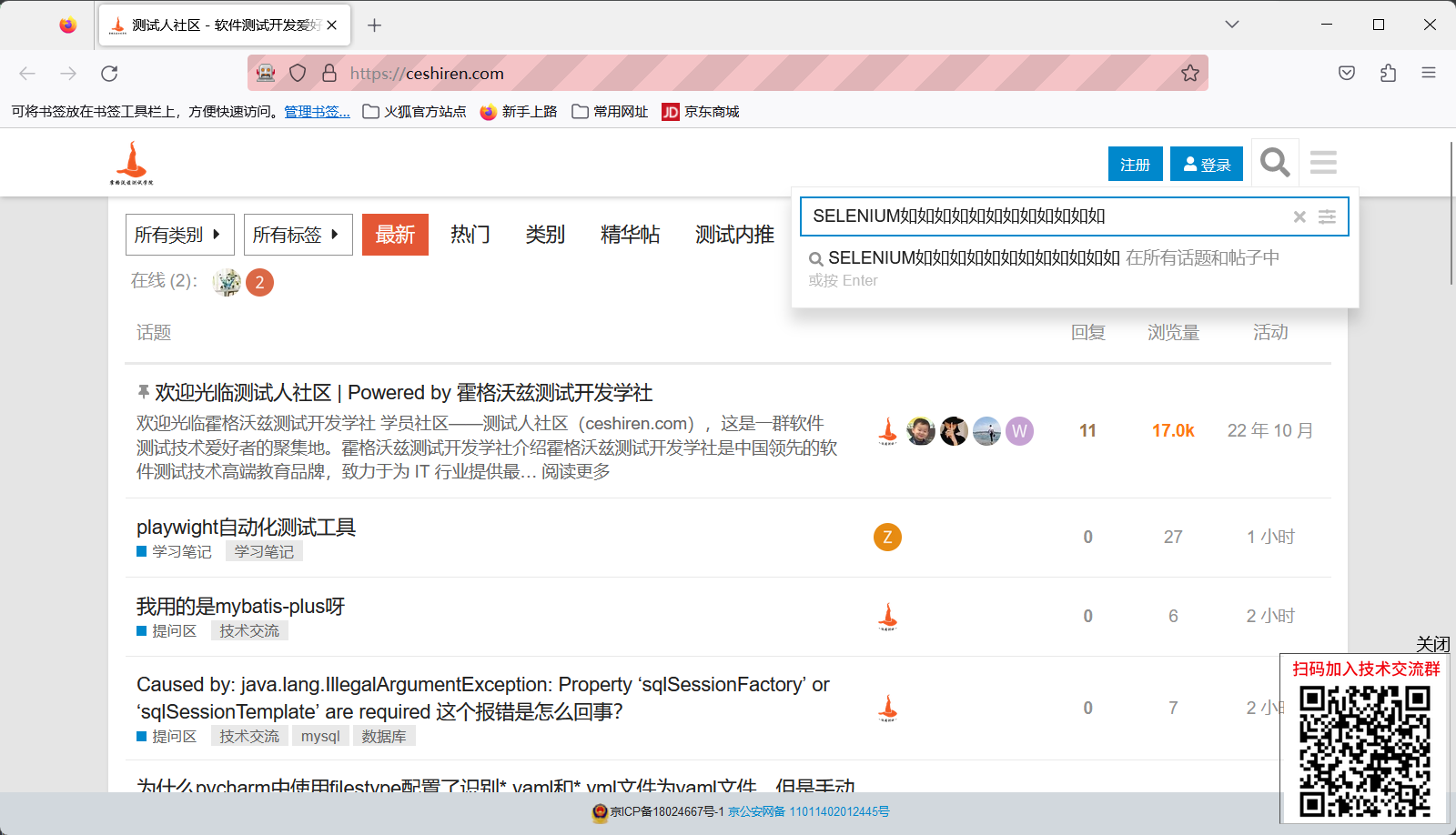Close the 测试人社区 tab
The height and width of the screenshot is (835, 1456).
click(332, 25)
